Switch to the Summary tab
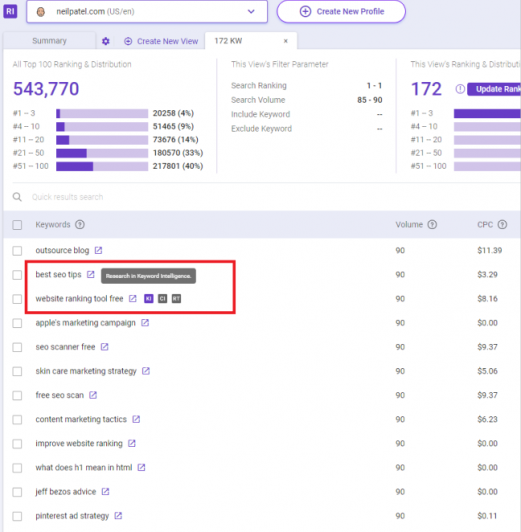521x532 pixels. tap(50, 41)
